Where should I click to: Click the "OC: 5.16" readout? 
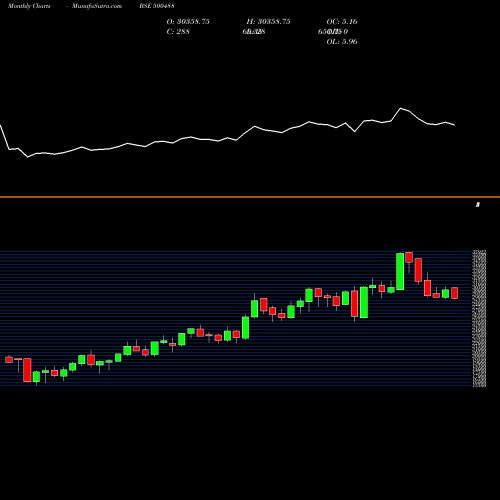(x=342, y=22)
